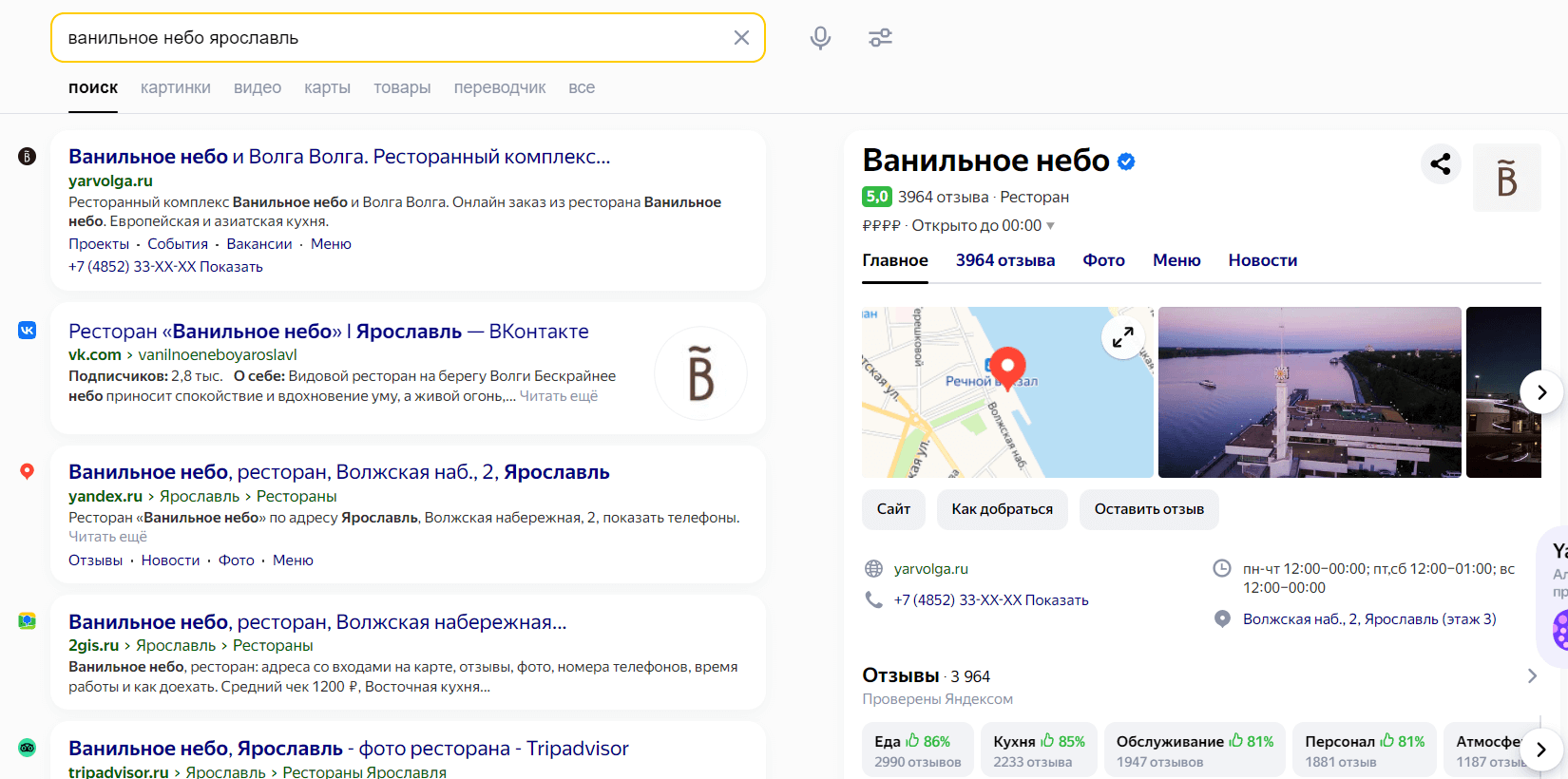Click the Сайт button
Image resolution: width=1568 pixels, height=779 pixels.
893,509
